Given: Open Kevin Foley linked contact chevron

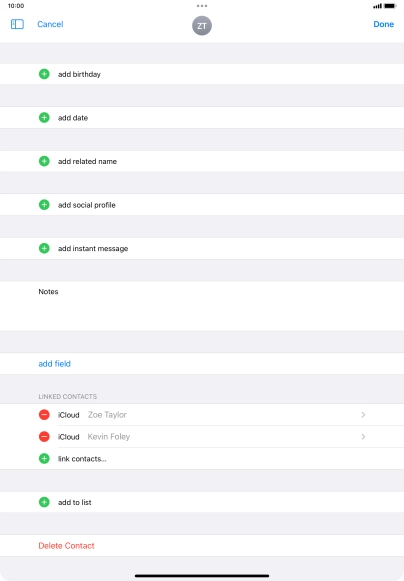Looking at the screenshot, I should (x=363, y=436).
